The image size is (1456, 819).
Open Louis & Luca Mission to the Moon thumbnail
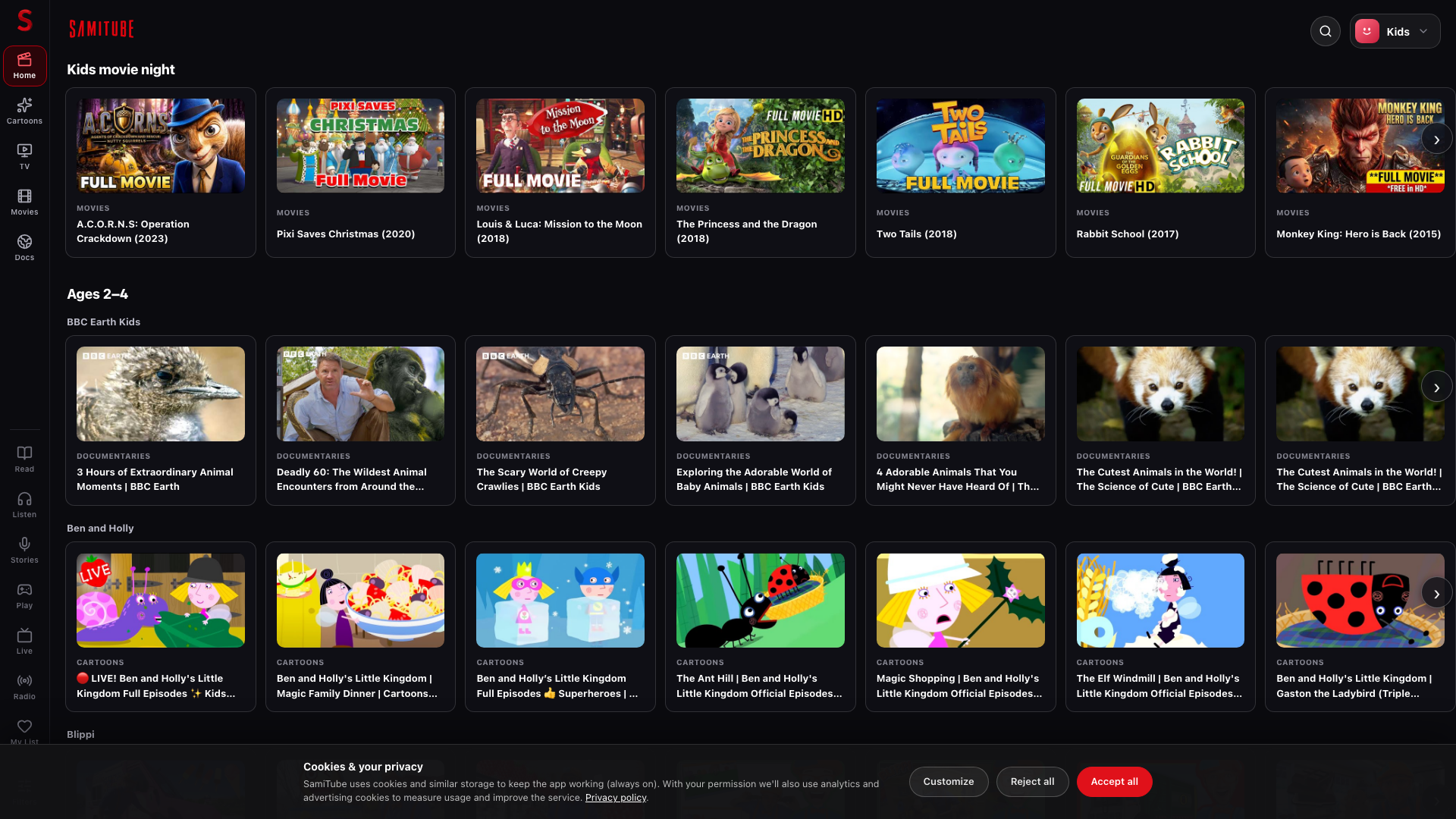click(x=560, y=146)
